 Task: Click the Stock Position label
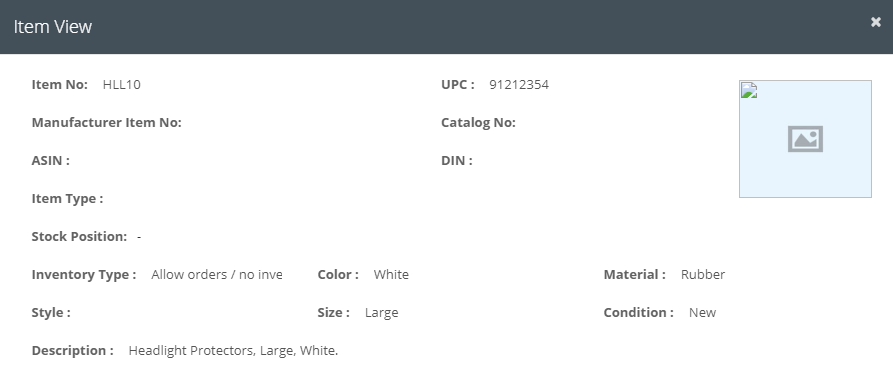point(79,236)
